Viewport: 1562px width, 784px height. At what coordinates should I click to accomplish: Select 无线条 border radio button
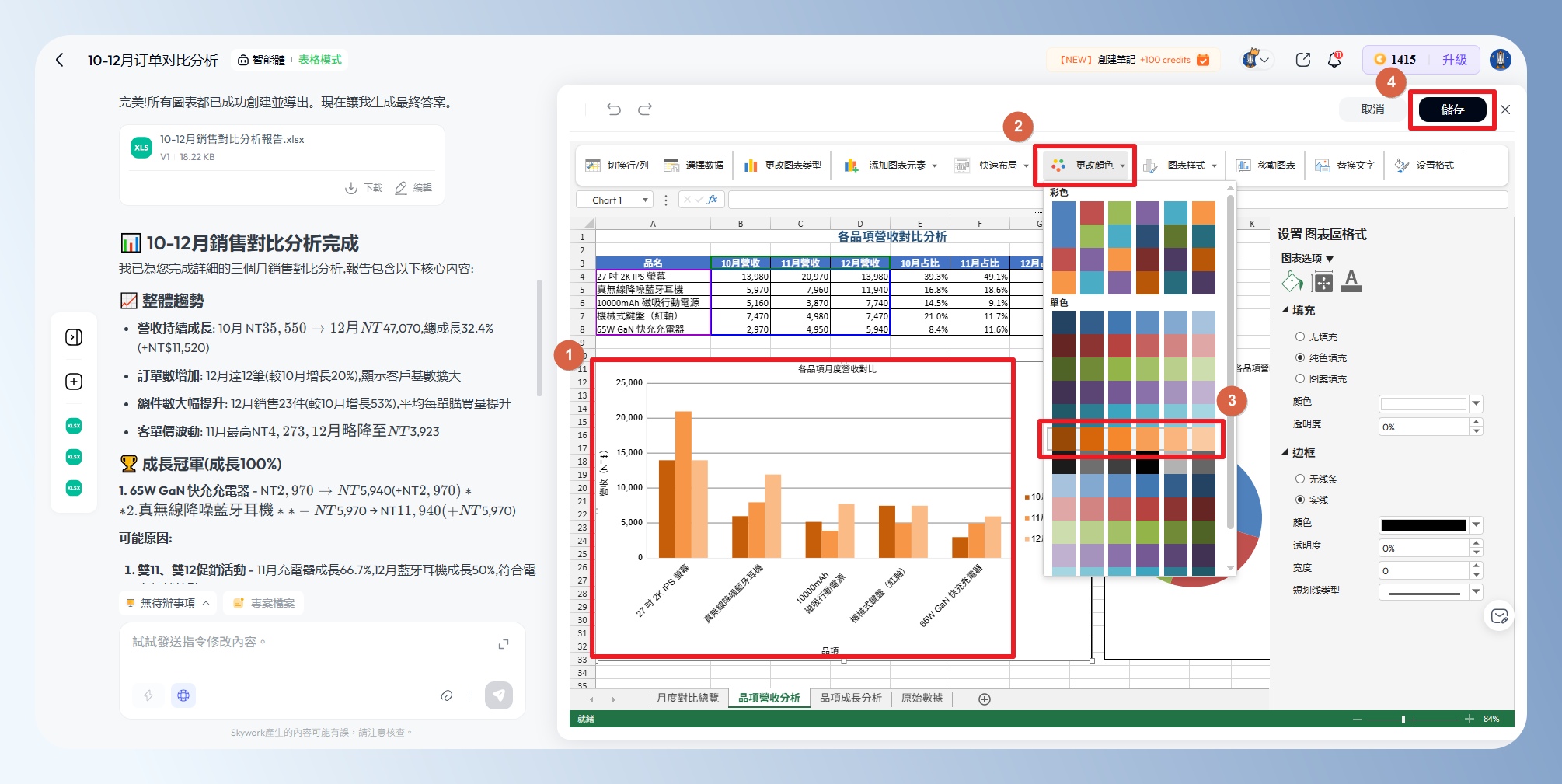tap(1300, 479)
